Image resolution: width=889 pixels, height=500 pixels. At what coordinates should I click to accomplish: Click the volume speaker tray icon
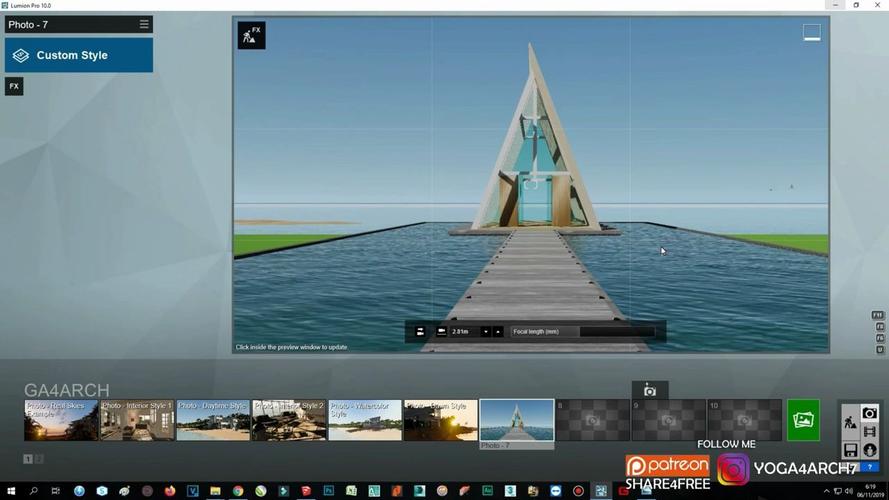[849, 491]
